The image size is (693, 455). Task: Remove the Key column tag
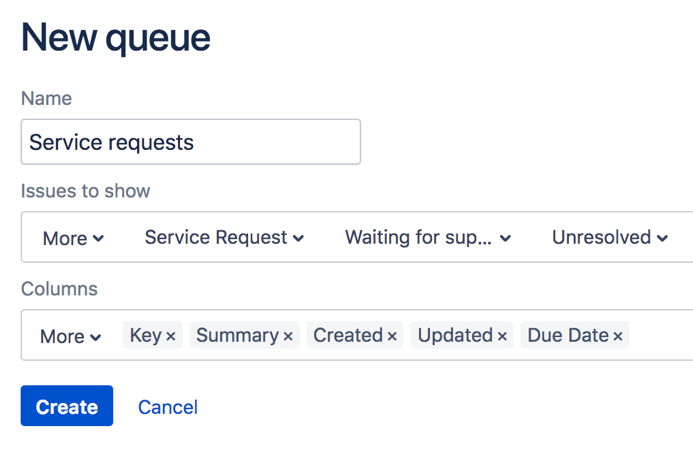click(171, 337)
